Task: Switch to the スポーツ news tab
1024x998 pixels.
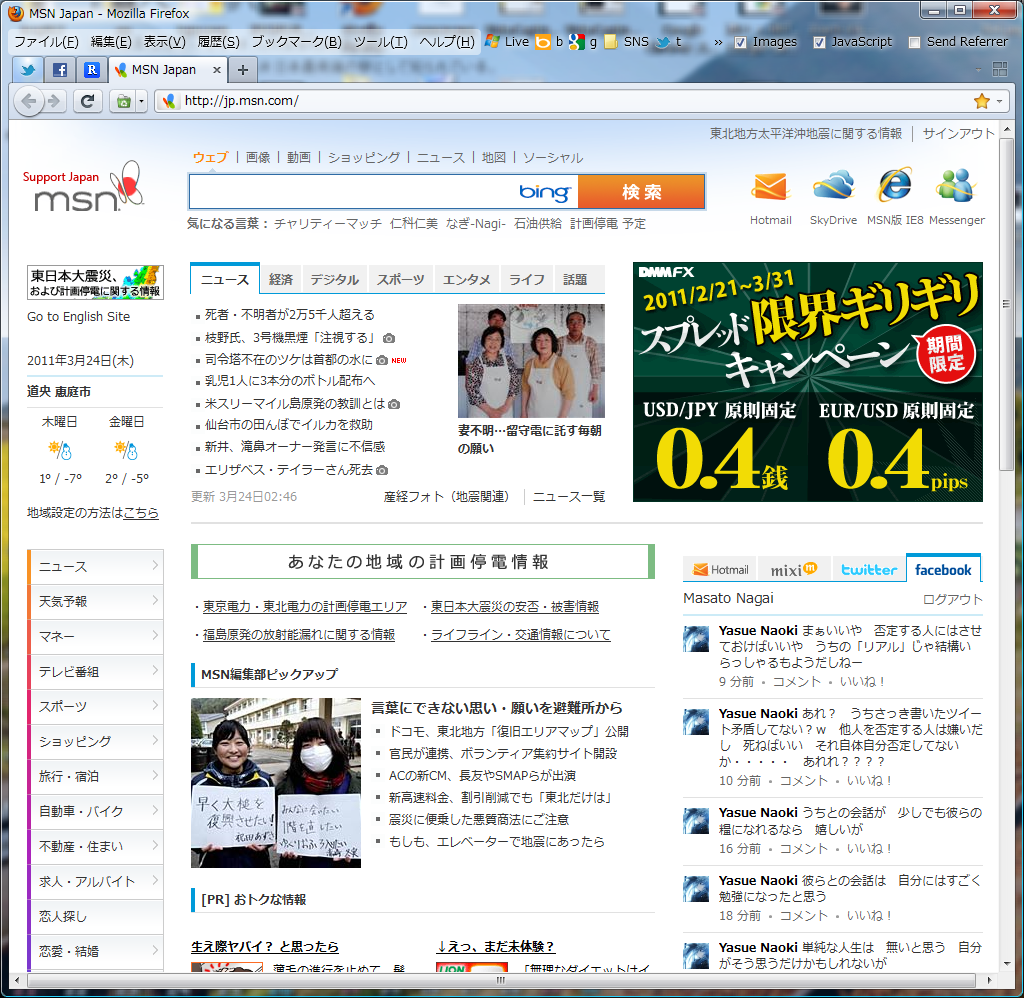Action: click(x=400, y=280)
